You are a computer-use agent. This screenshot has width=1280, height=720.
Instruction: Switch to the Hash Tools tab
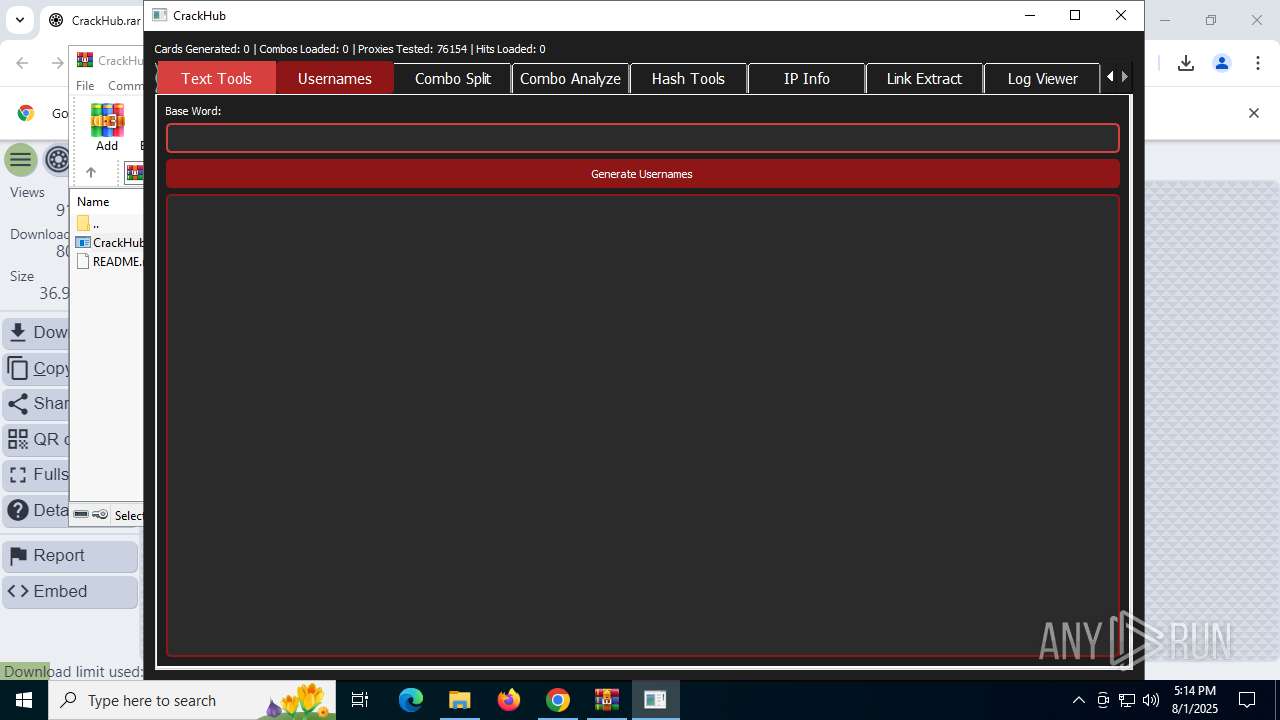(688, 78)
